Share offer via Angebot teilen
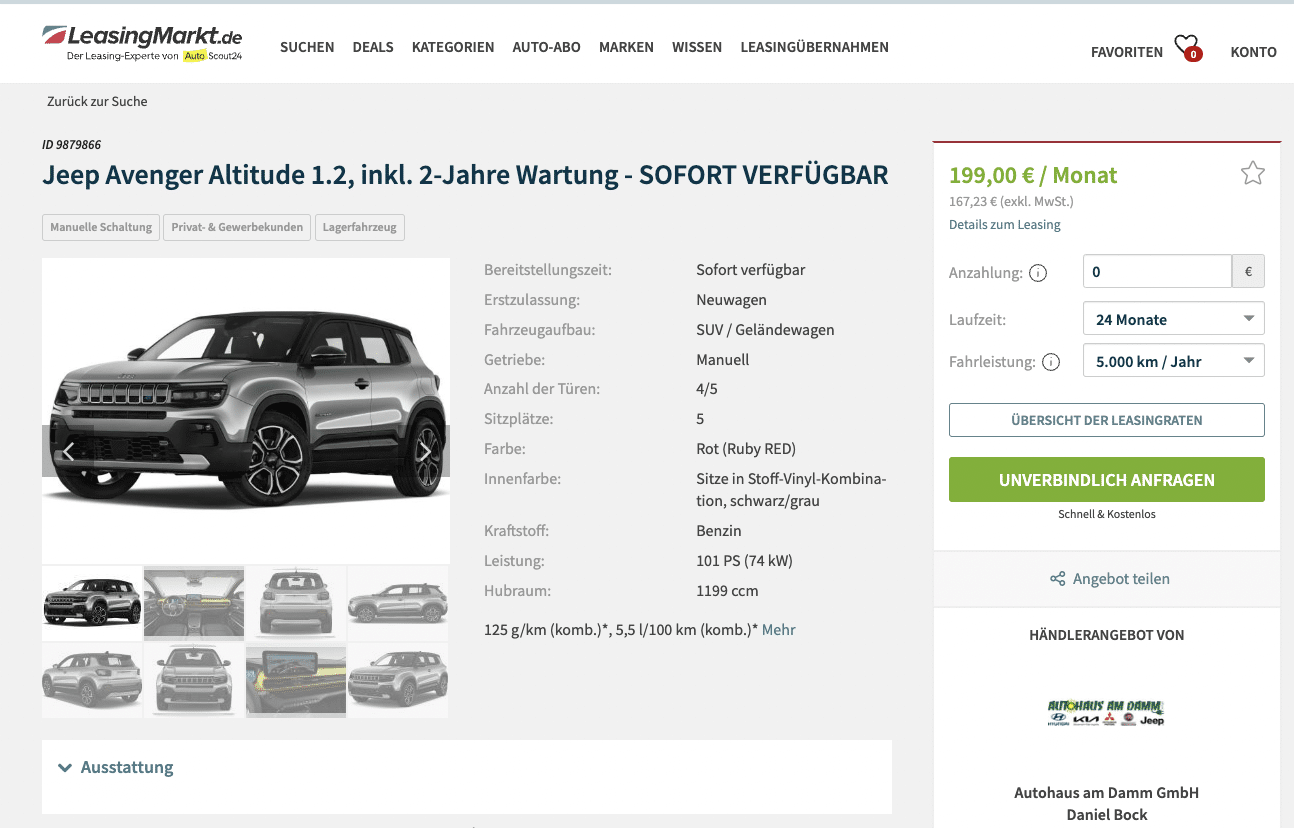Screen dimensions: 1294x828 tap(1109, 579)
